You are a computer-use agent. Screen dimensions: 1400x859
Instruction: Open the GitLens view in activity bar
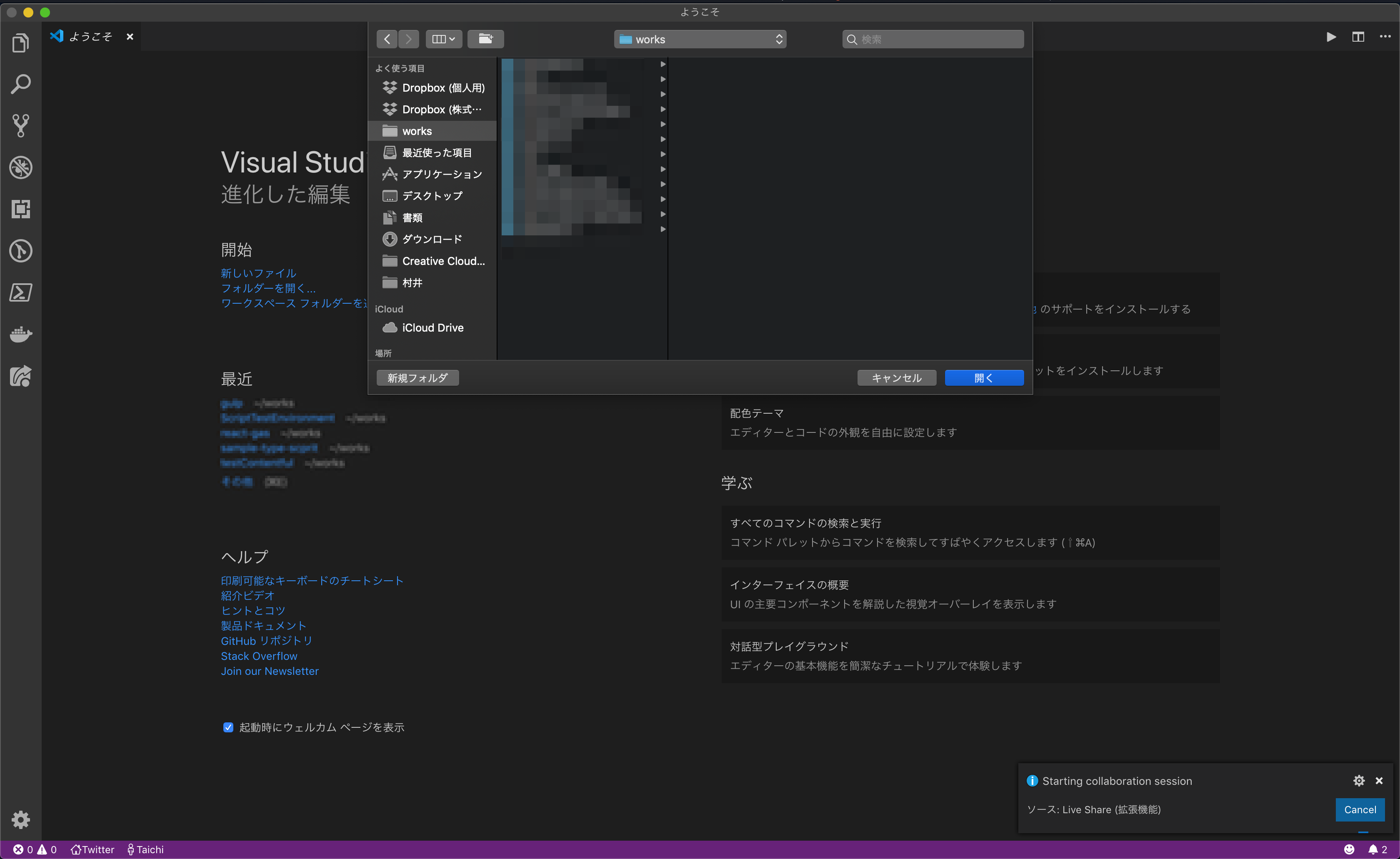[20, 250]
